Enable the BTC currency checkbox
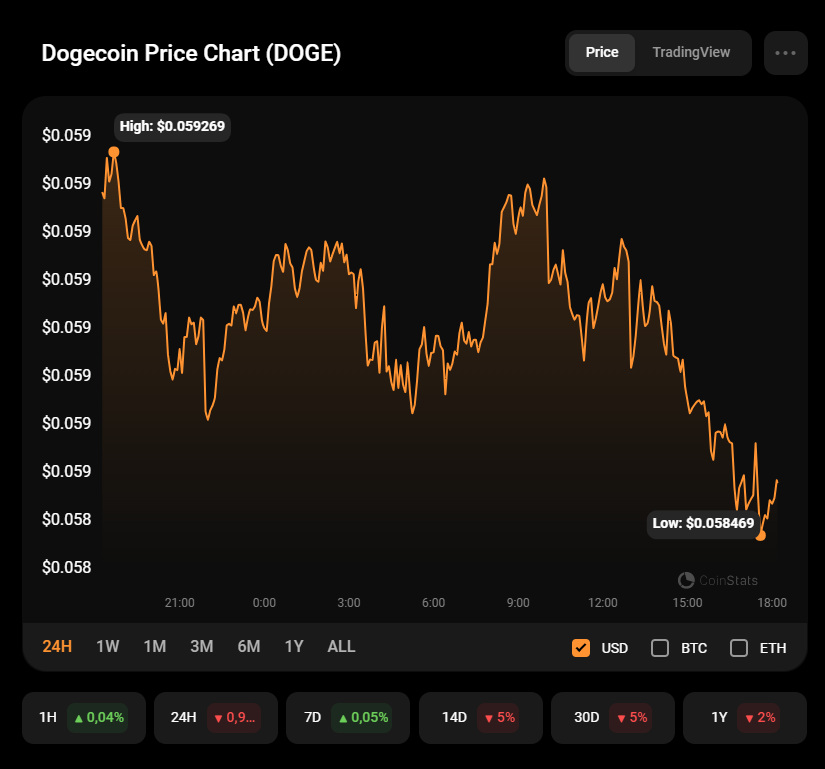The height and width of the screenshot is (769, 825). pyautogui.click(x=660, y=648)
